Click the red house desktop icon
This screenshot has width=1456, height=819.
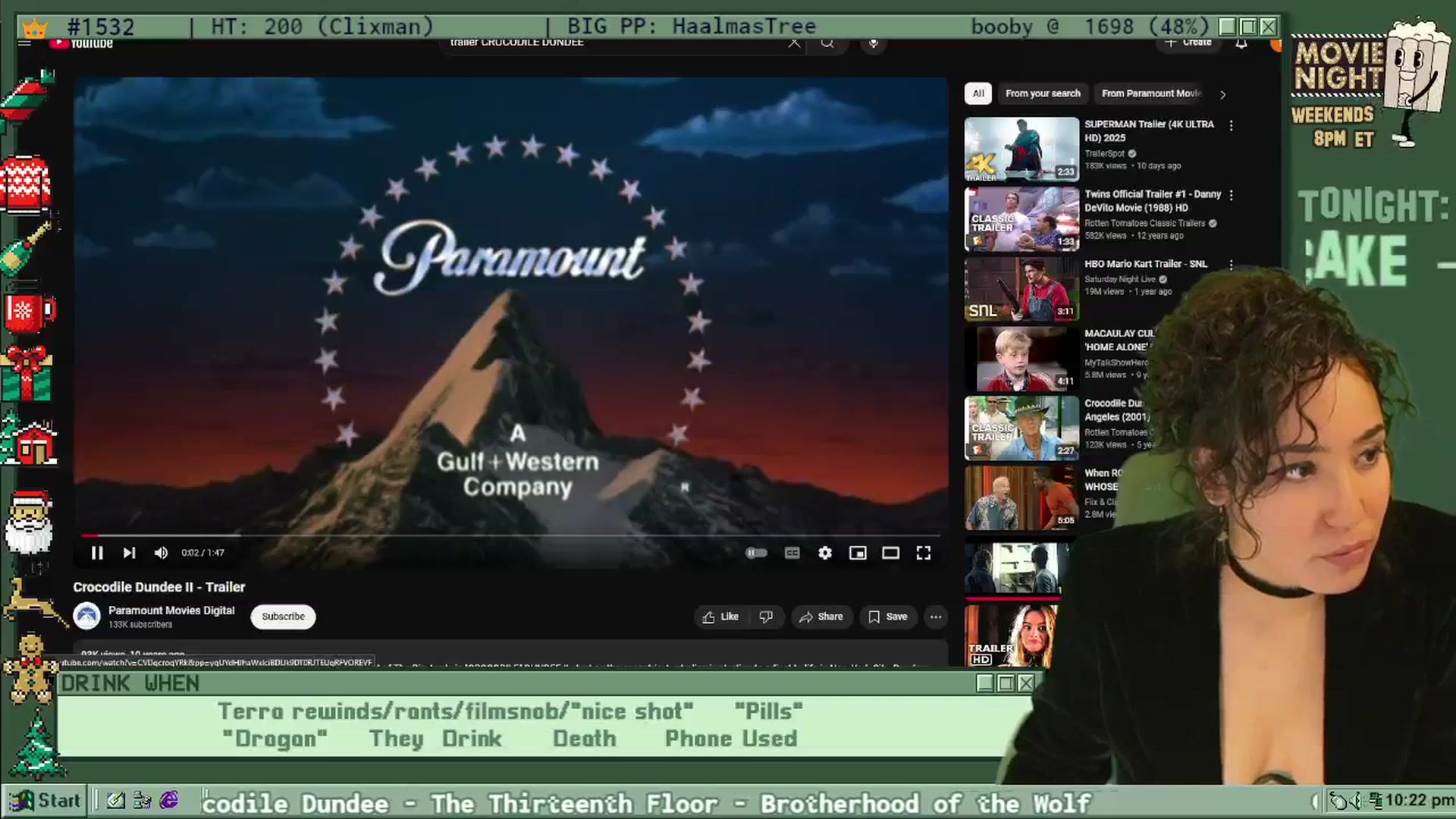(x=30, y=441)
